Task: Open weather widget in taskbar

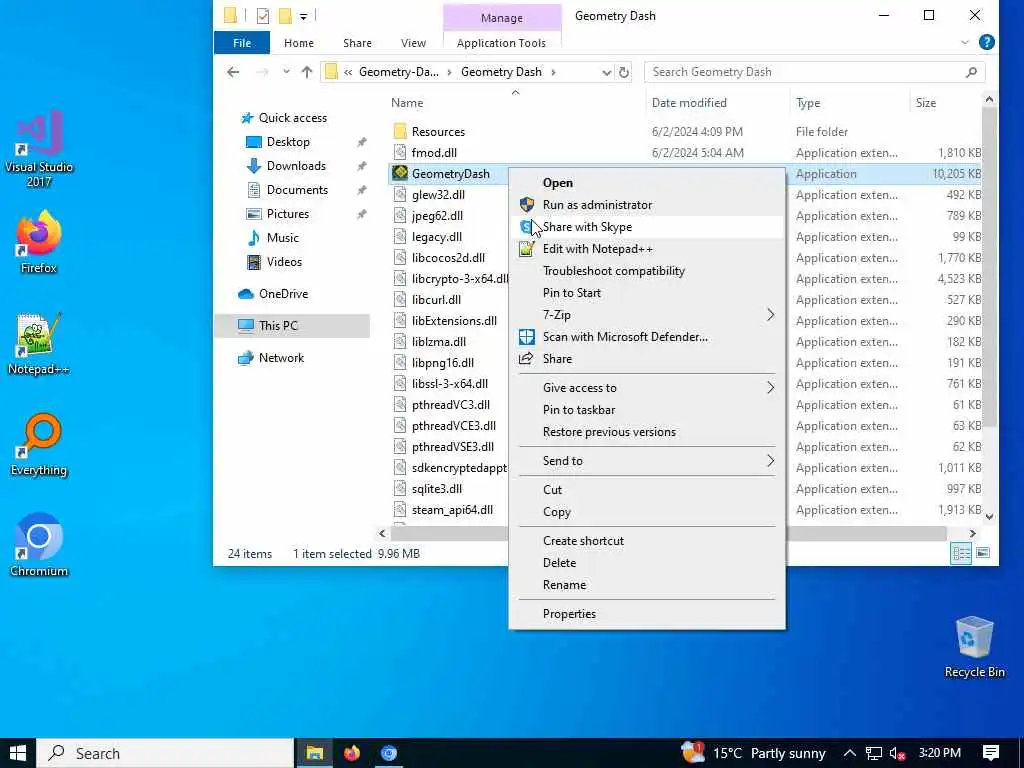Action: click(x=754, y=753)
